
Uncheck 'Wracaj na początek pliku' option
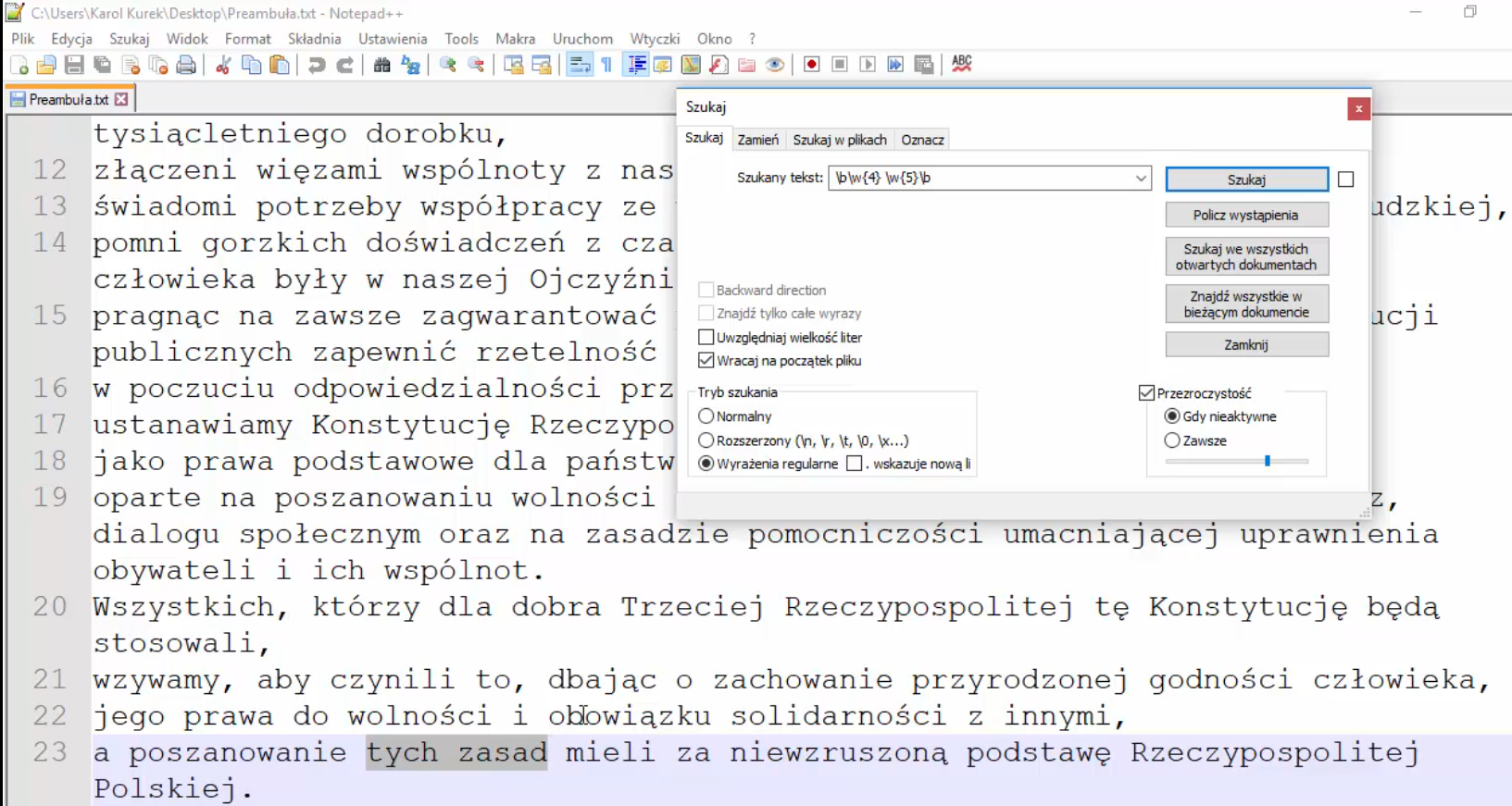pos(706,360)
